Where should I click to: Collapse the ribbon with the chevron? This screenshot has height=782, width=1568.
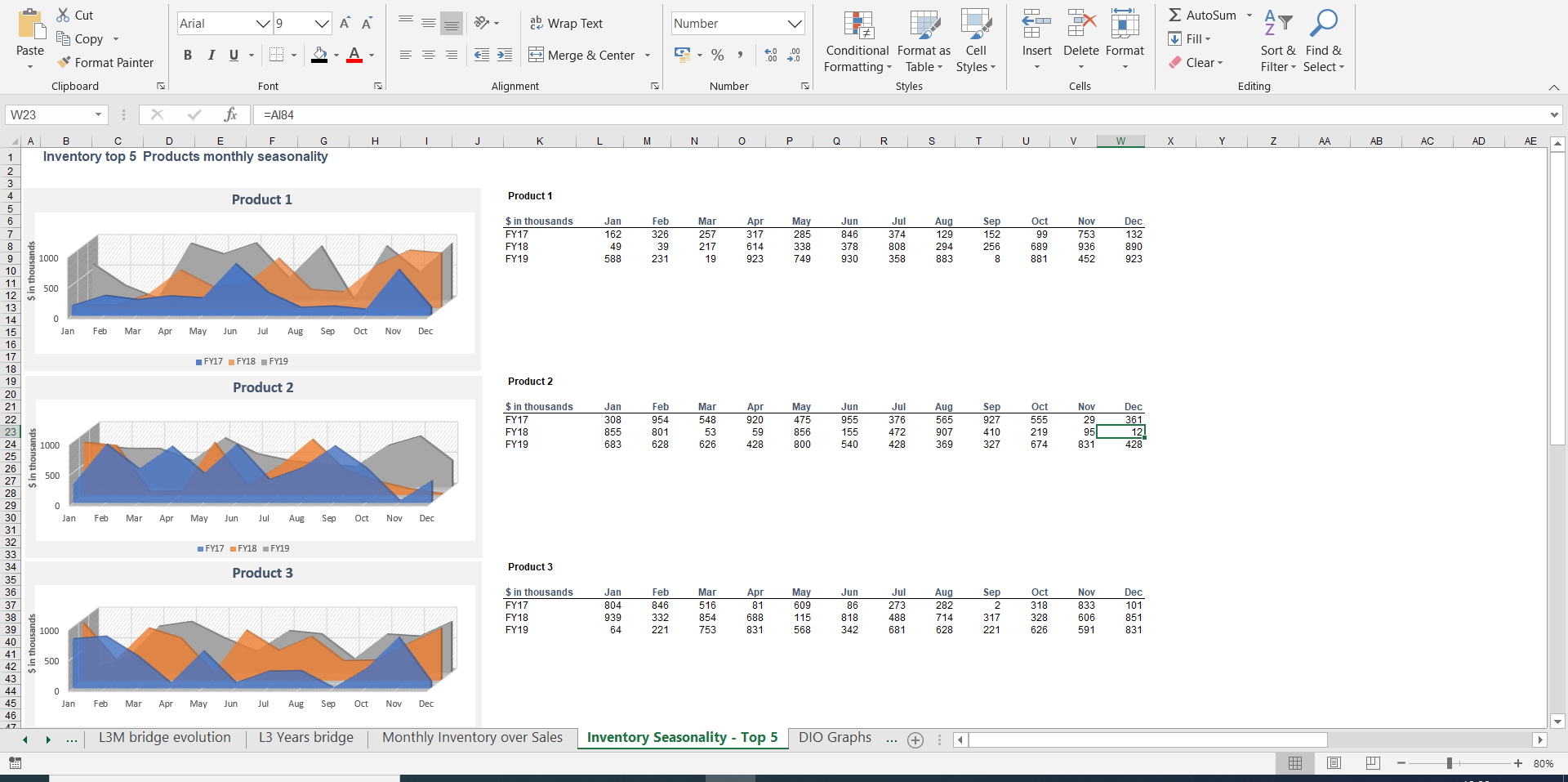tap(1553, 87)
